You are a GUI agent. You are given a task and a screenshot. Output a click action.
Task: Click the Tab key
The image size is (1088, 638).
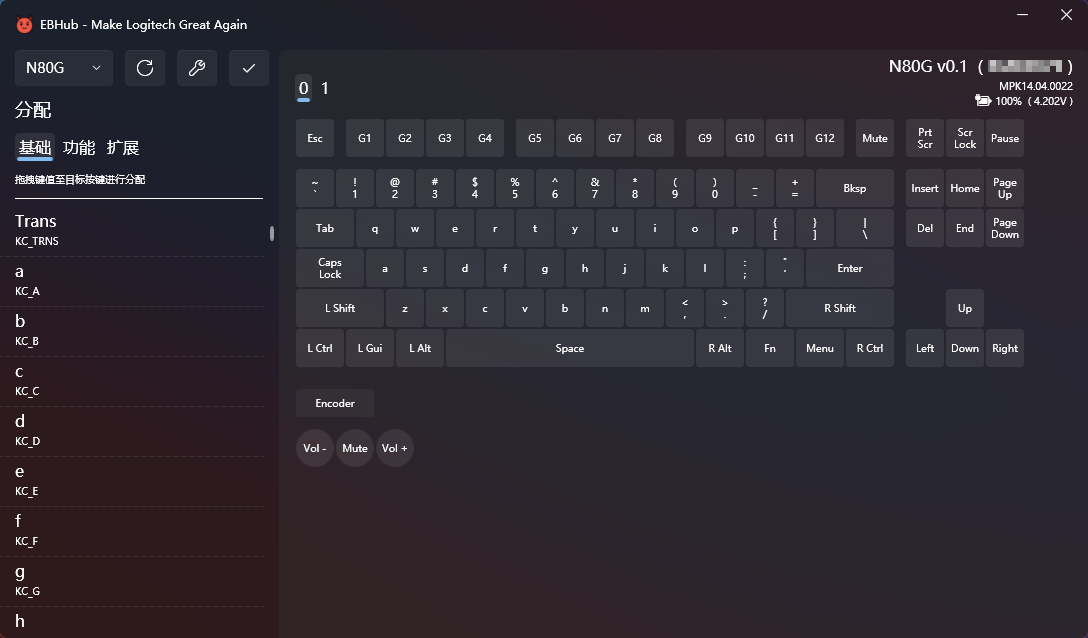(x=325, y=228)
